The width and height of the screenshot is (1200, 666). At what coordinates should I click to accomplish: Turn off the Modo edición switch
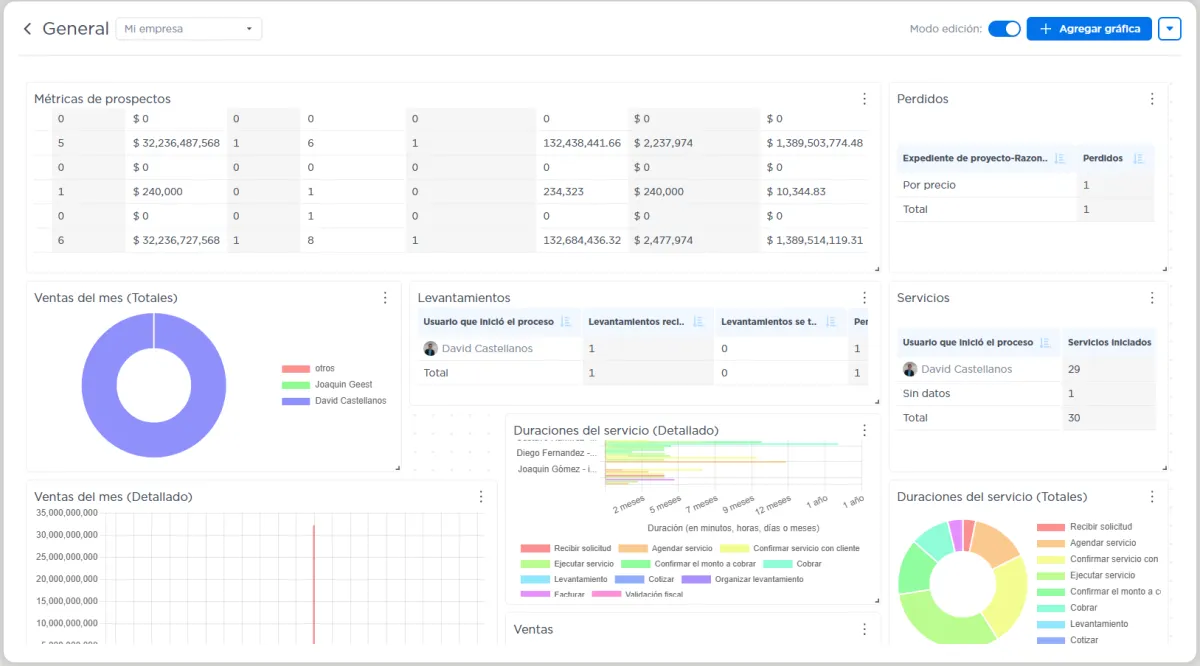[x=1004, y=29]
